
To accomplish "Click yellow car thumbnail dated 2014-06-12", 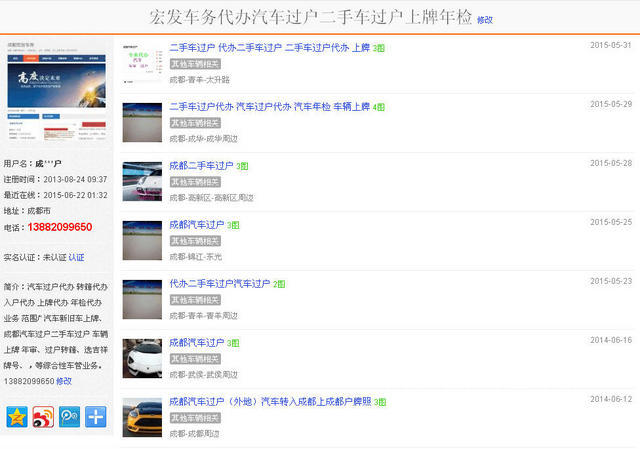I will pos(142,417).
